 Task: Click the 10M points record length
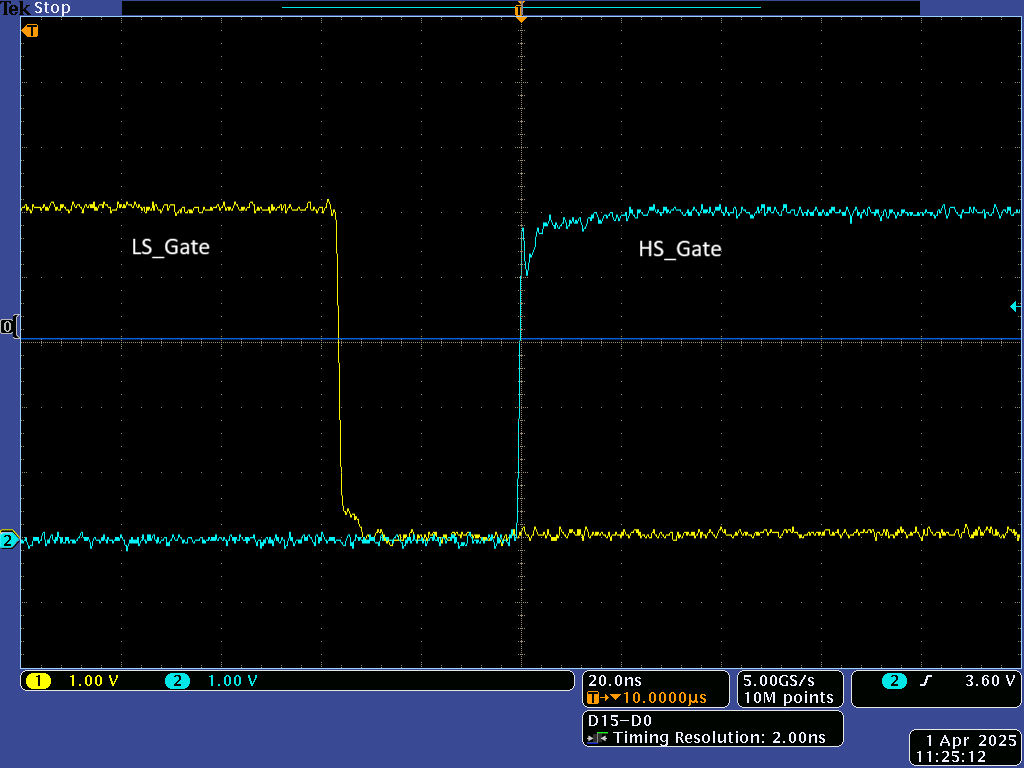point(788,698)
